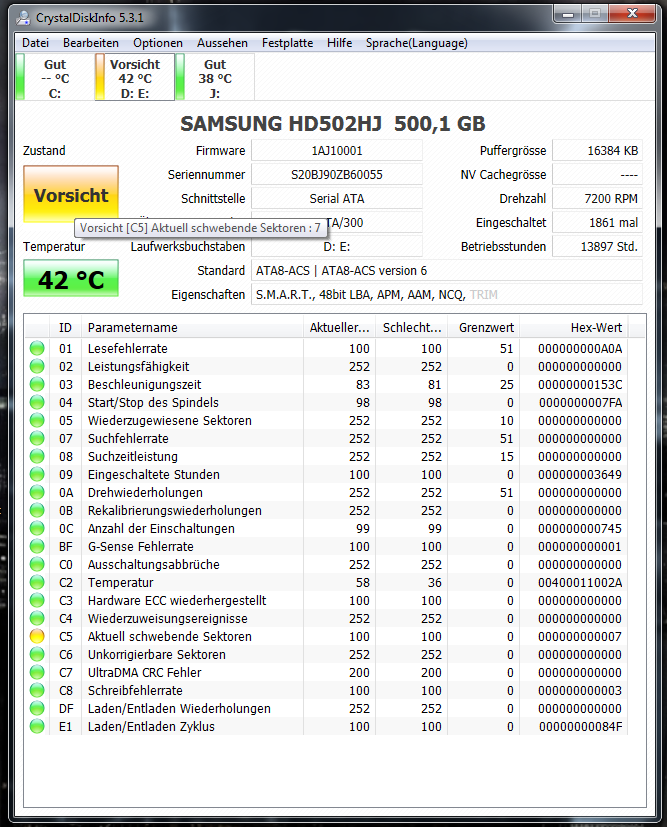The width and height of the screenshot is (667, 827).
Task: Click green status icon for UltraDMA CRC Fehler
Action: click(x=37, y=672)
